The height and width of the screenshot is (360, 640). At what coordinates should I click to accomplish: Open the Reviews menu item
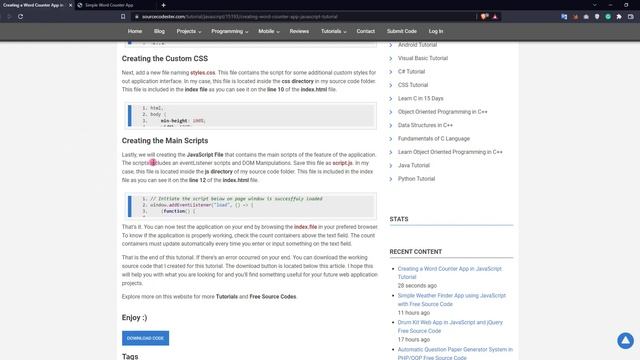pyautogui.click(x=299, y=31)
